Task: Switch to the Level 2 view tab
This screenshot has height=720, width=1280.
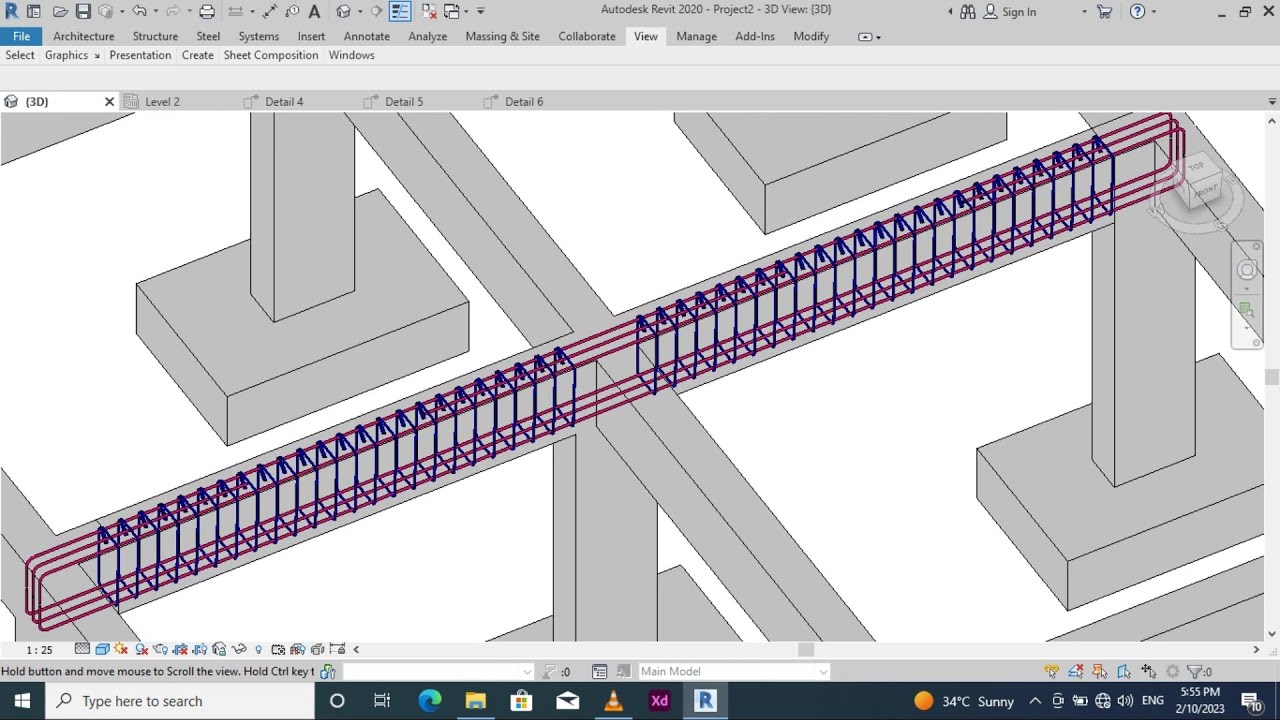Action: [162, 102]
